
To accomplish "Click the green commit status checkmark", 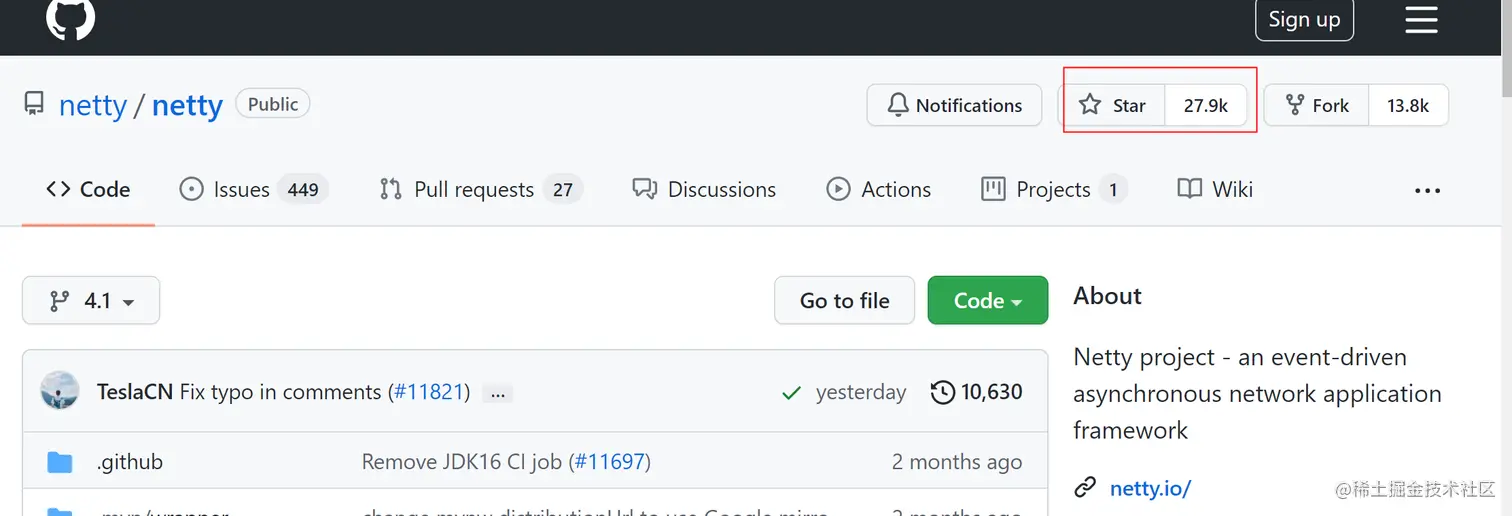I will point(791,393).
